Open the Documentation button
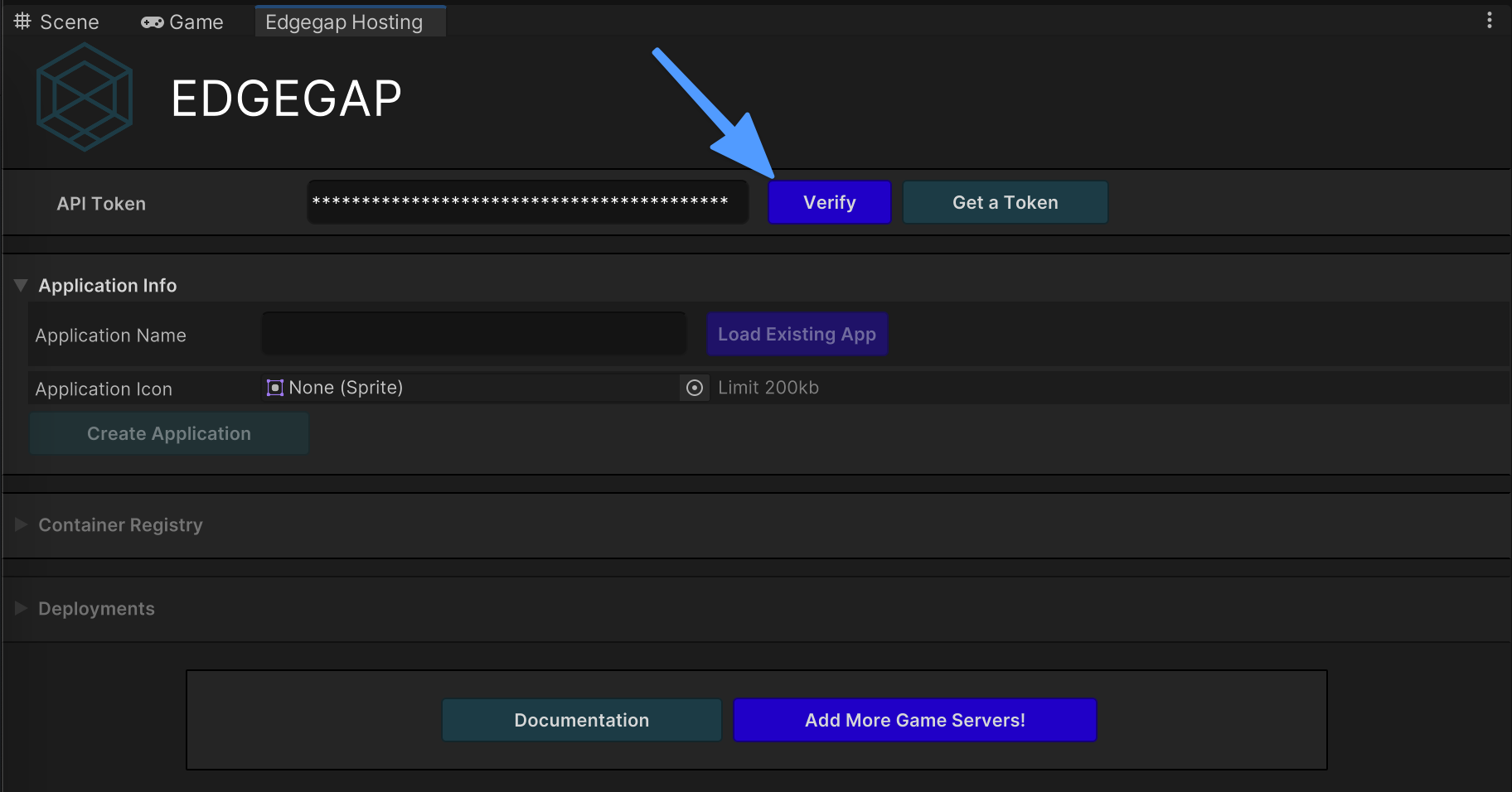Viewport: 1512px width, 792px height. (x=581, y=720)
